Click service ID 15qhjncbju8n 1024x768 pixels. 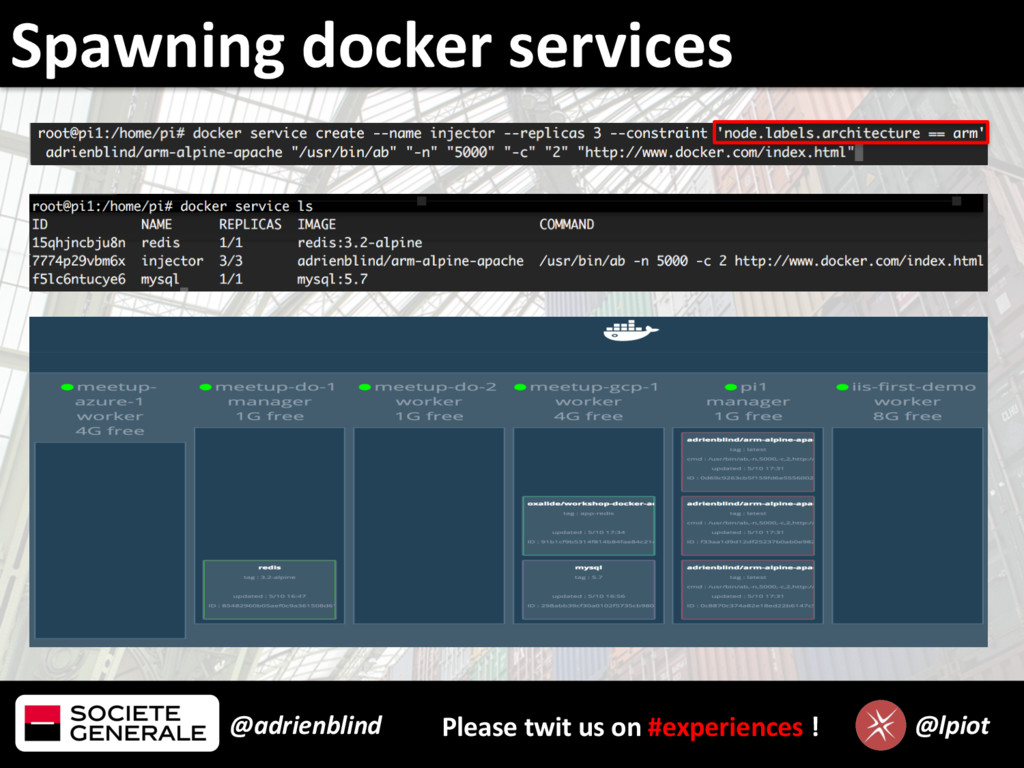click(79, 243)
